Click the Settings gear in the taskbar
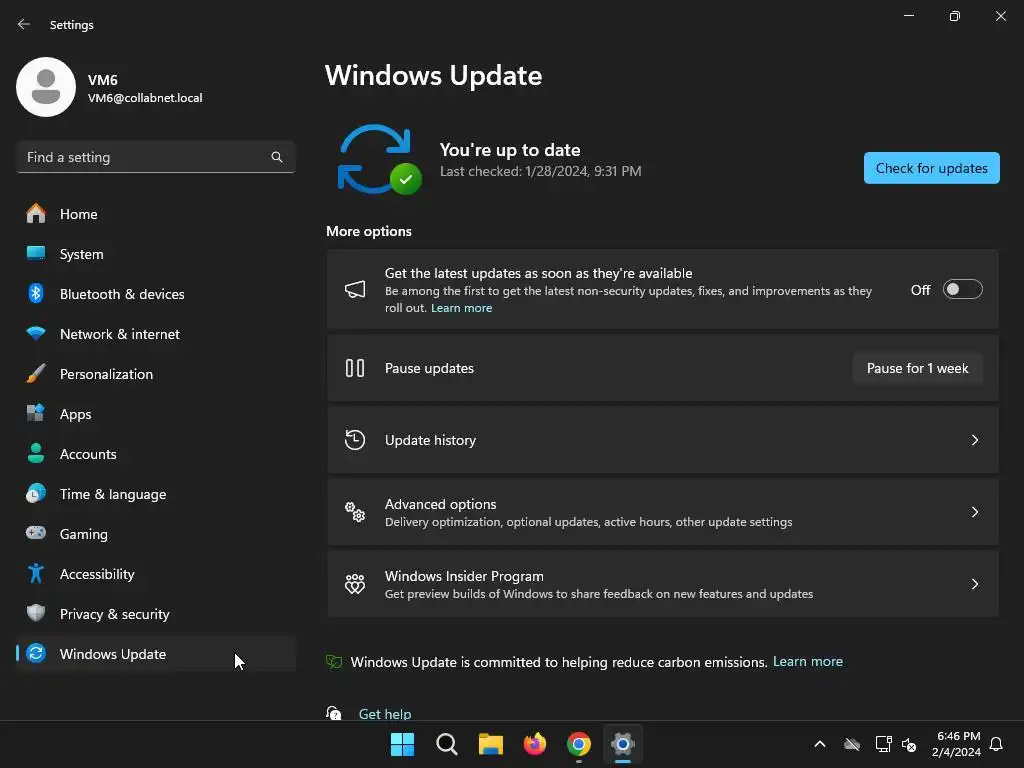 point(623,744)
